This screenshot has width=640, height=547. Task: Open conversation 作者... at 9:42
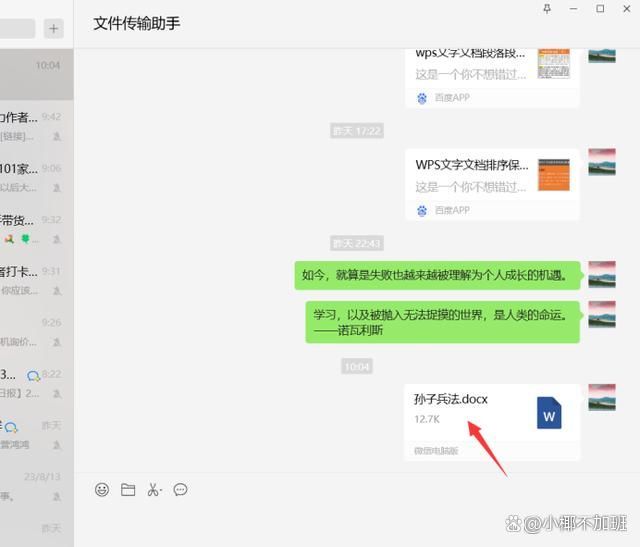(37, 126)
